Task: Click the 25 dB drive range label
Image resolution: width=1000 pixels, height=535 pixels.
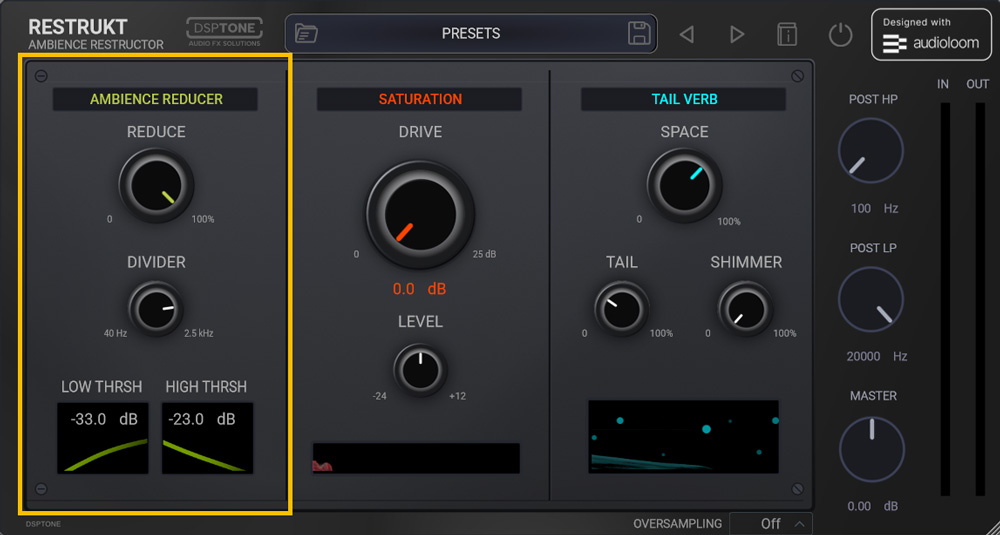Action: point(484,254)
